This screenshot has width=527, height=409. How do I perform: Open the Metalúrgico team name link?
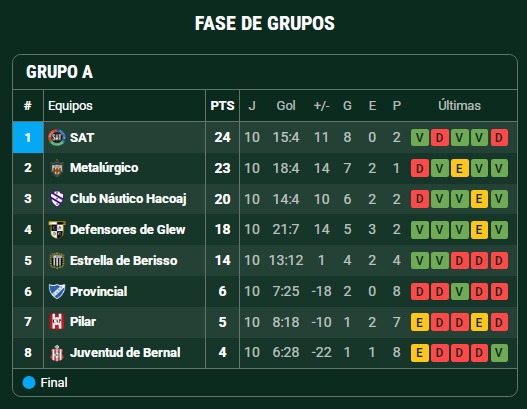[x=104, y=168]
